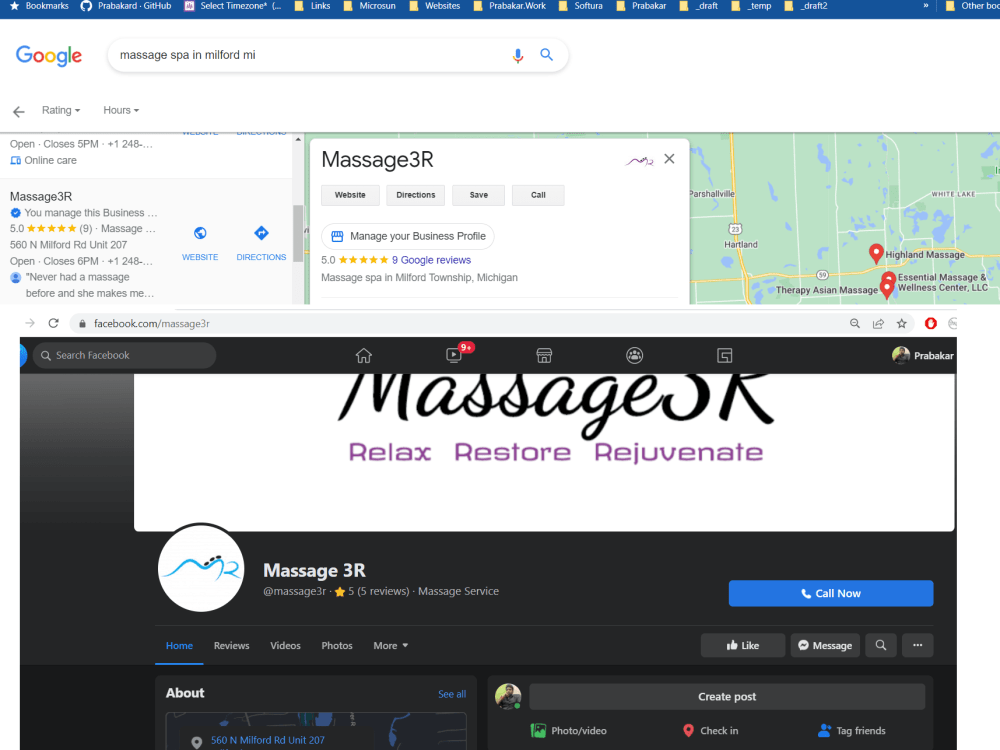Viewport: 1000px width, 750px height.
Task: Select the Massage3R result title in list
Action: pyautogui.click(x=41, y=196)
